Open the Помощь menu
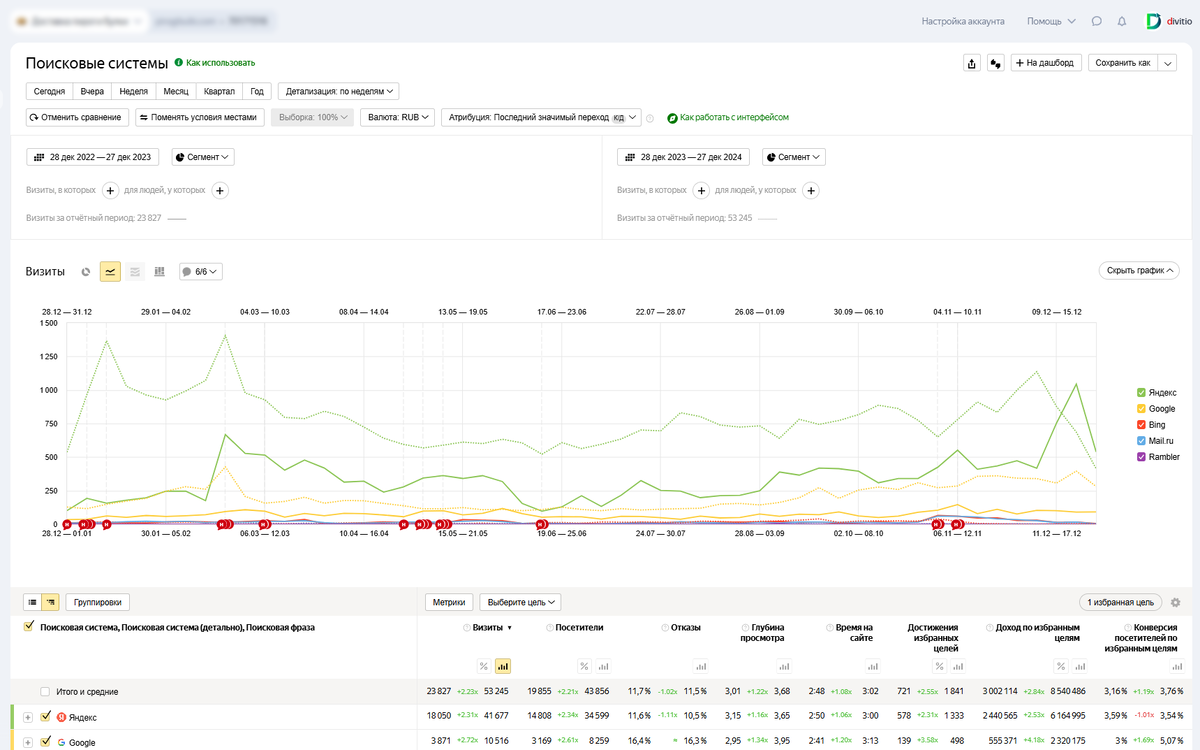This screenshot has width=1200, height=750. (1051, 21)
